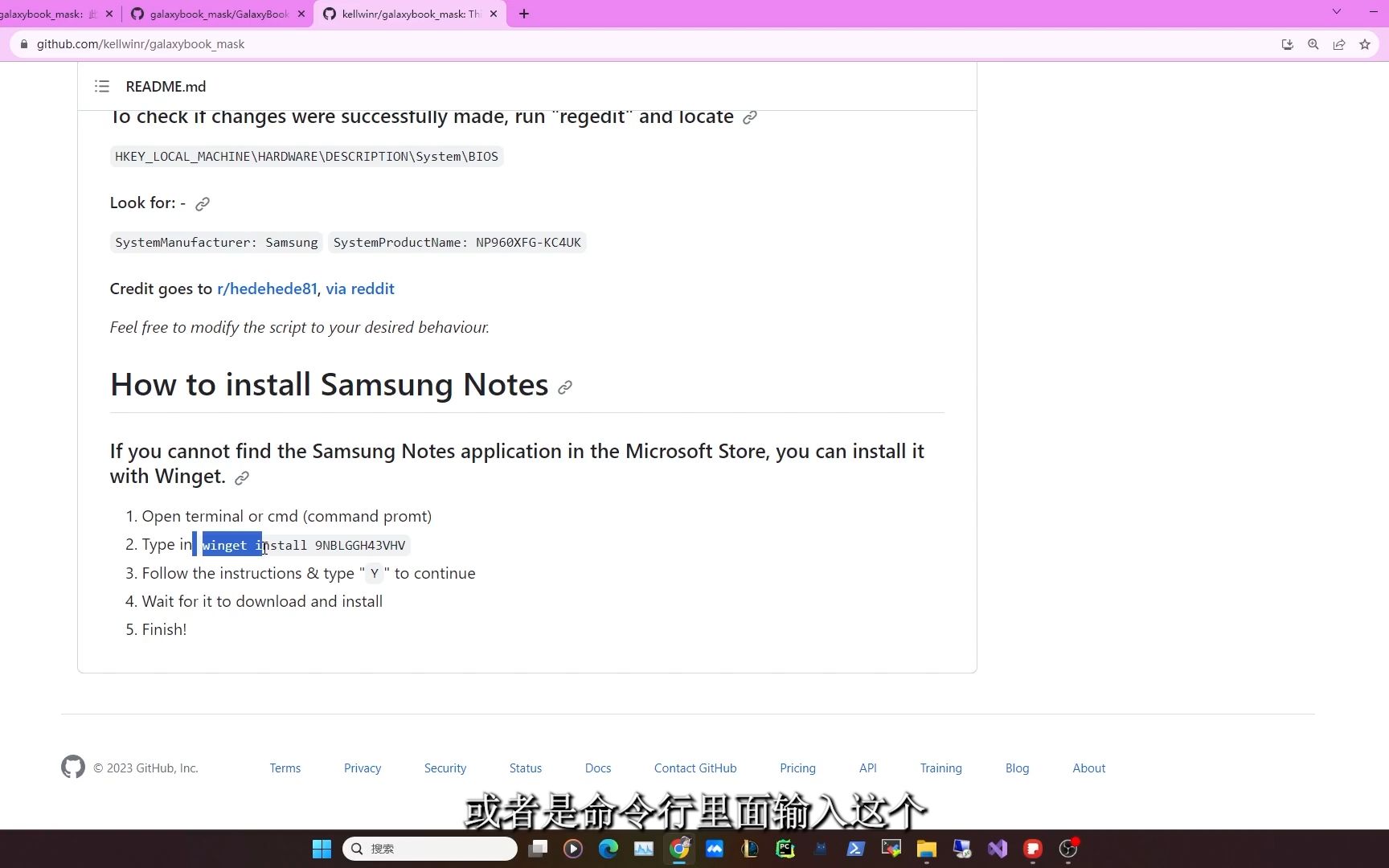Open the media player icon in taskbar
This screenshot has width=1389, height=868.
click(573, 849)
